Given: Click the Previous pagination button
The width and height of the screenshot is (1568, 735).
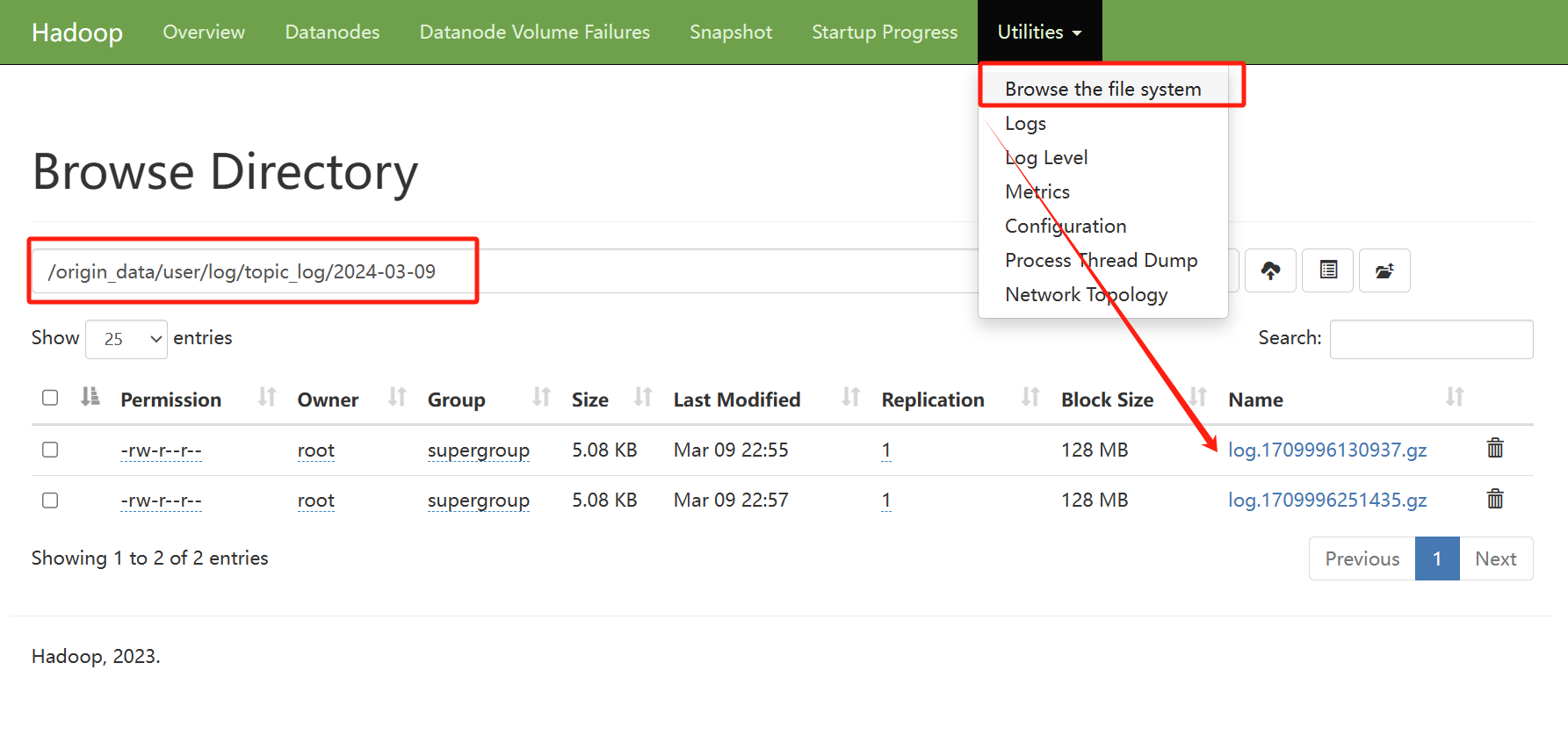Looking at the screenshot, I should (1362, 558).
